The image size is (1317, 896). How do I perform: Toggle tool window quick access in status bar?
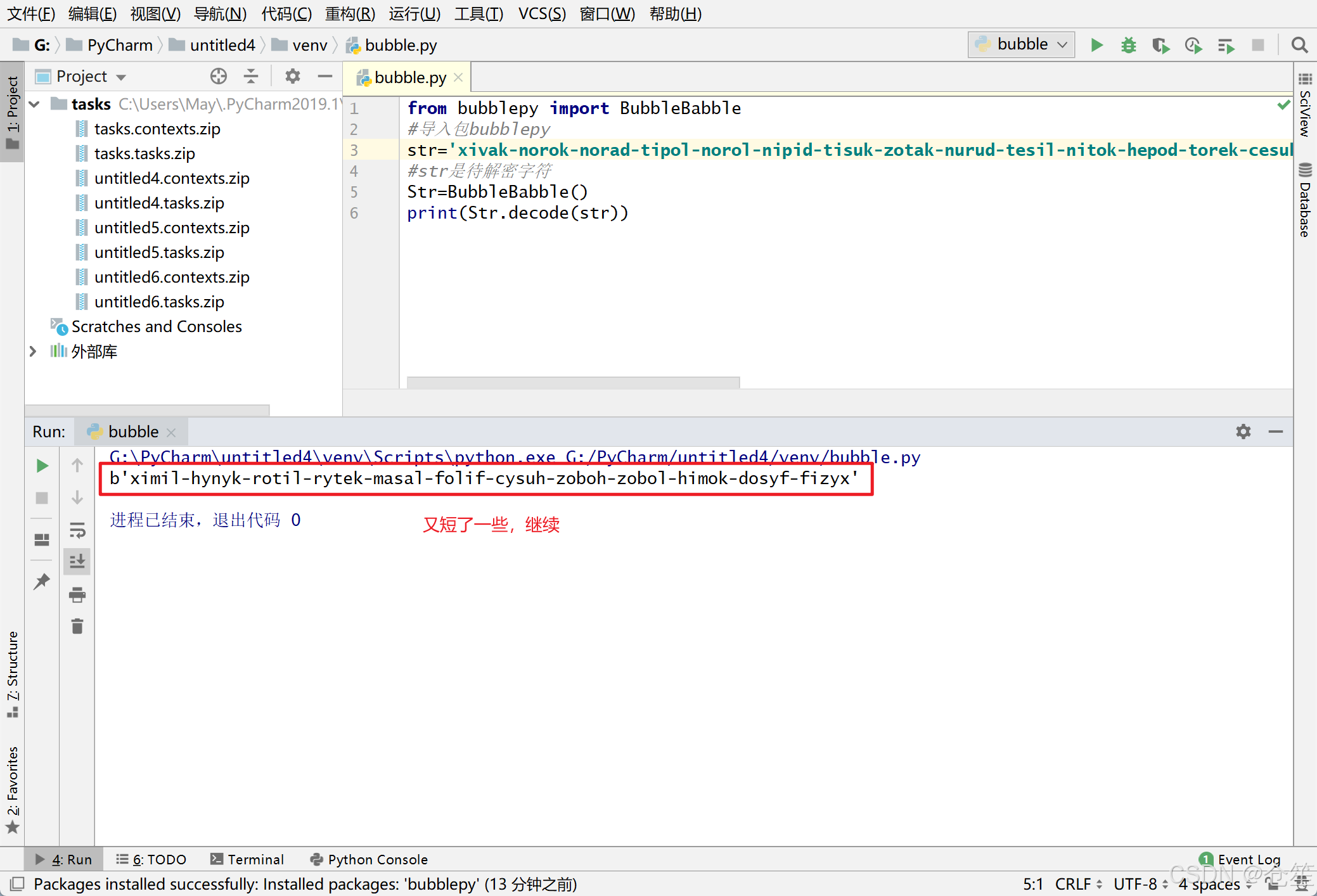click(x=17, y=883)
